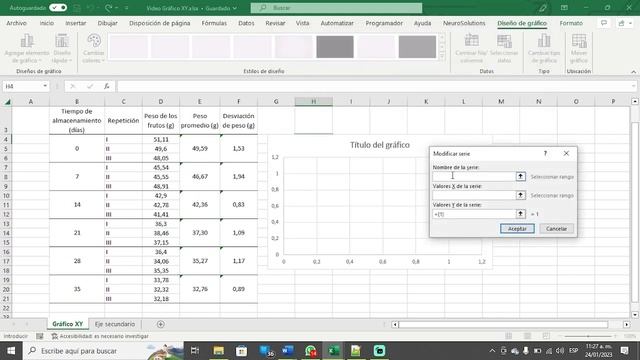Click the ESP language indicator

[x=573, y=351]
